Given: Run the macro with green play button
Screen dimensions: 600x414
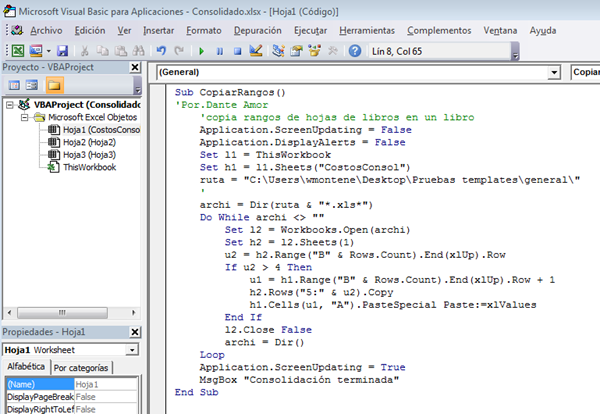Looking at the screenshot, I should tap(203, 50).
